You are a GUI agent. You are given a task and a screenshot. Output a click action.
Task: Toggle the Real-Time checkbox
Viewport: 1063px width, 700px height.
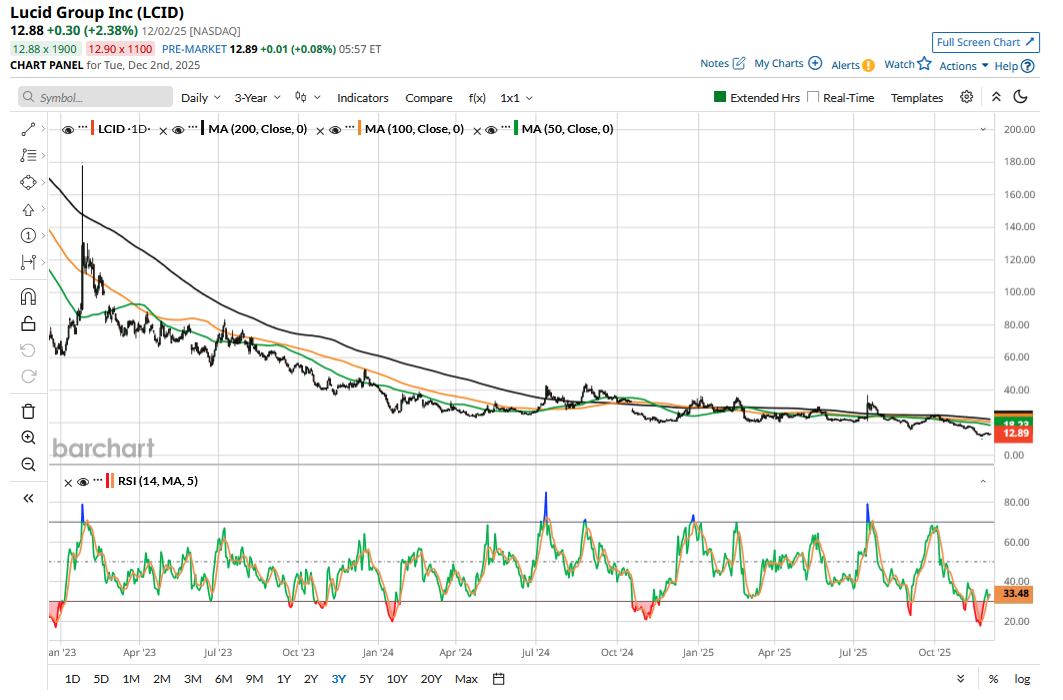(x=813, y=97)
